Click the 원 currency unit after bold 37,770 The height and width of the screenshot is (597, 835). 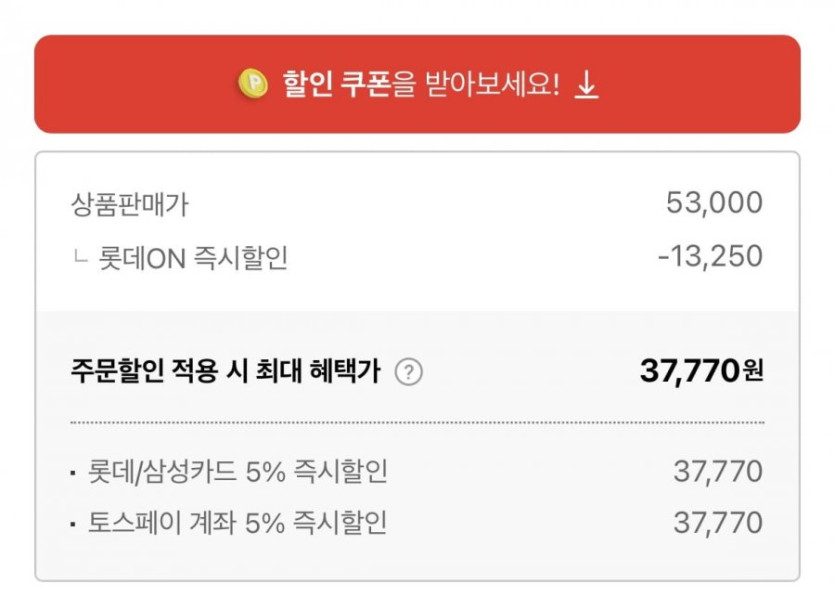coord(753,373)
